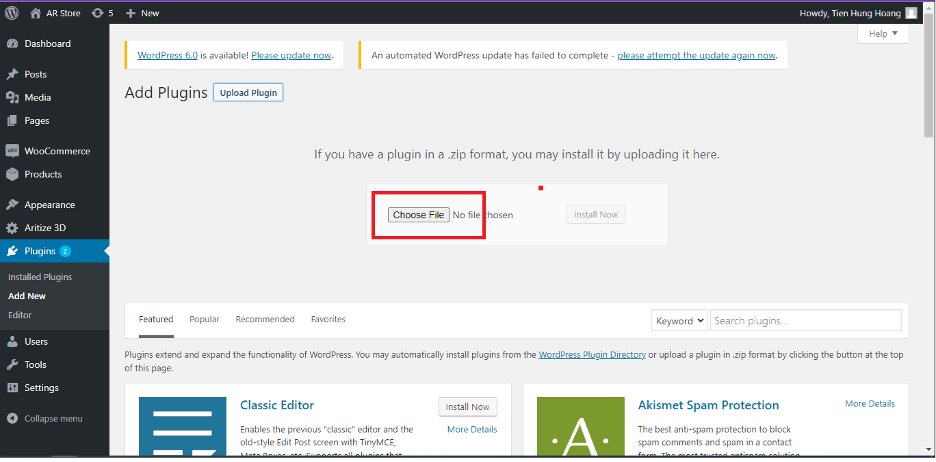
Task: Click the Users icon in sidebar
Action: click(12, 341)
